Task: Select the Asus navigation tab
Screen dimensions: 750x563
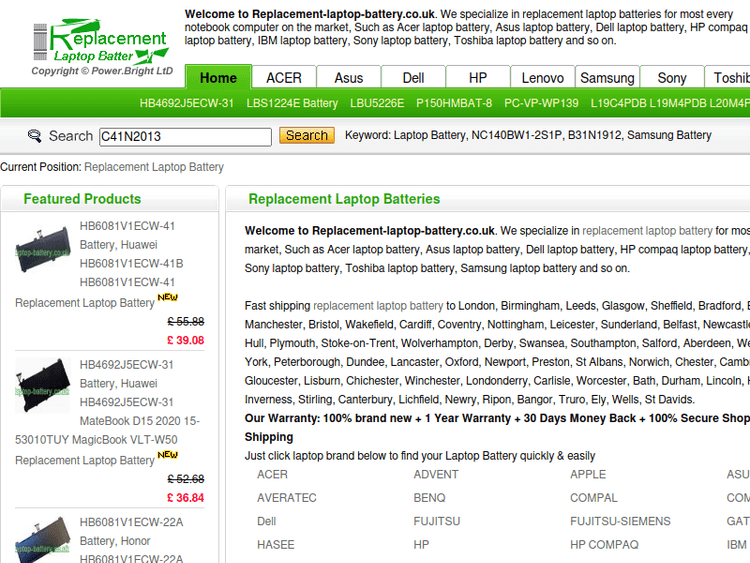Action: (x=349, y=78)
